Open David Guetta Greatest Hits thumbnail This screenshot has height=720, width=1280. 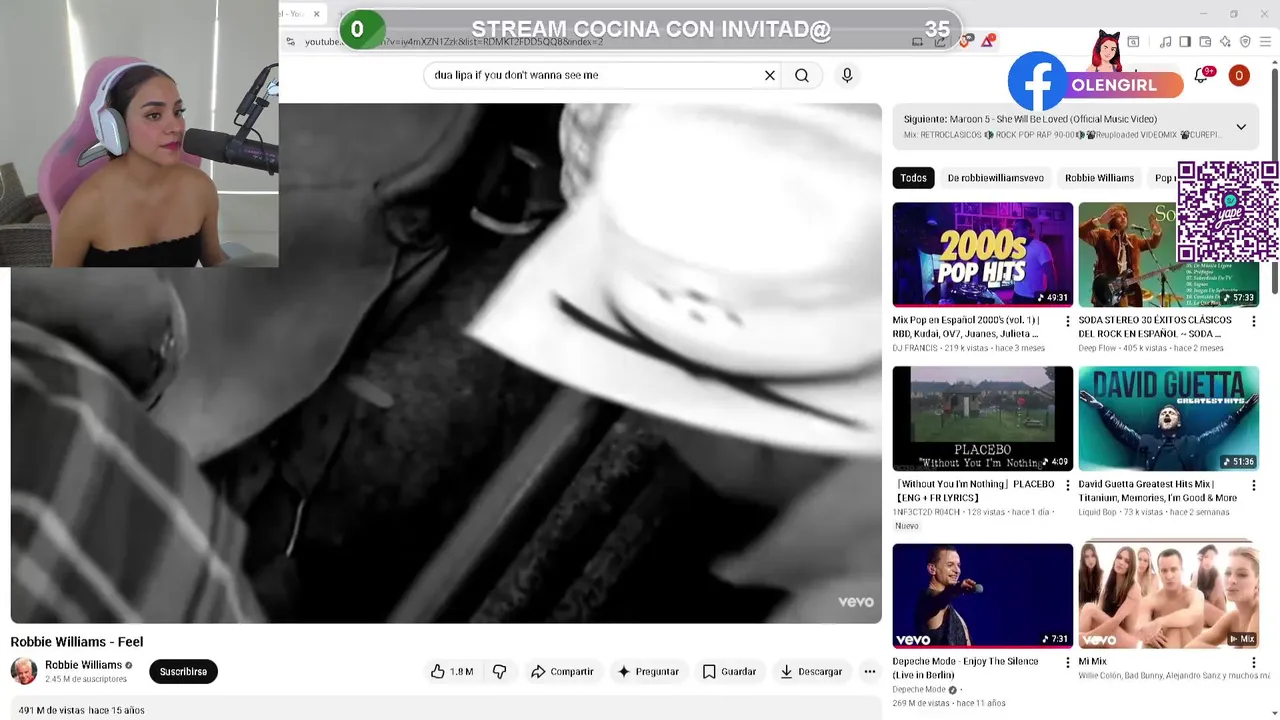point(1169,418)
